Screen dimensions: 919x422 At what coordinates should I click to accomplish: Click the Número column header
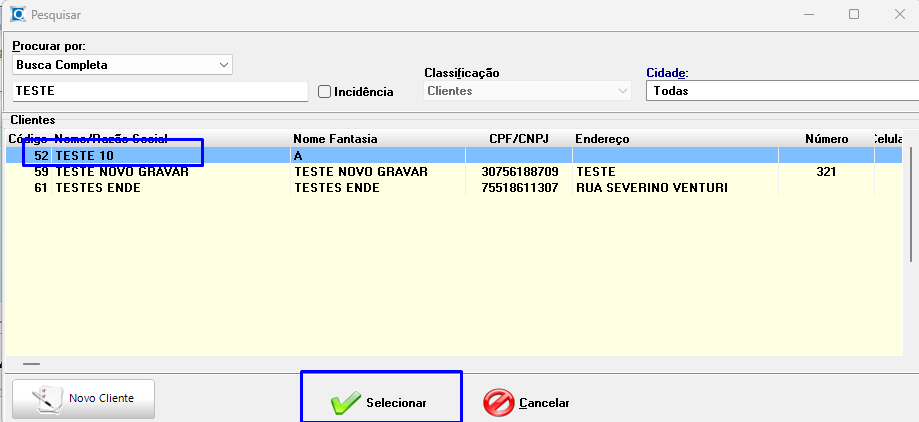tap(826, 139)
